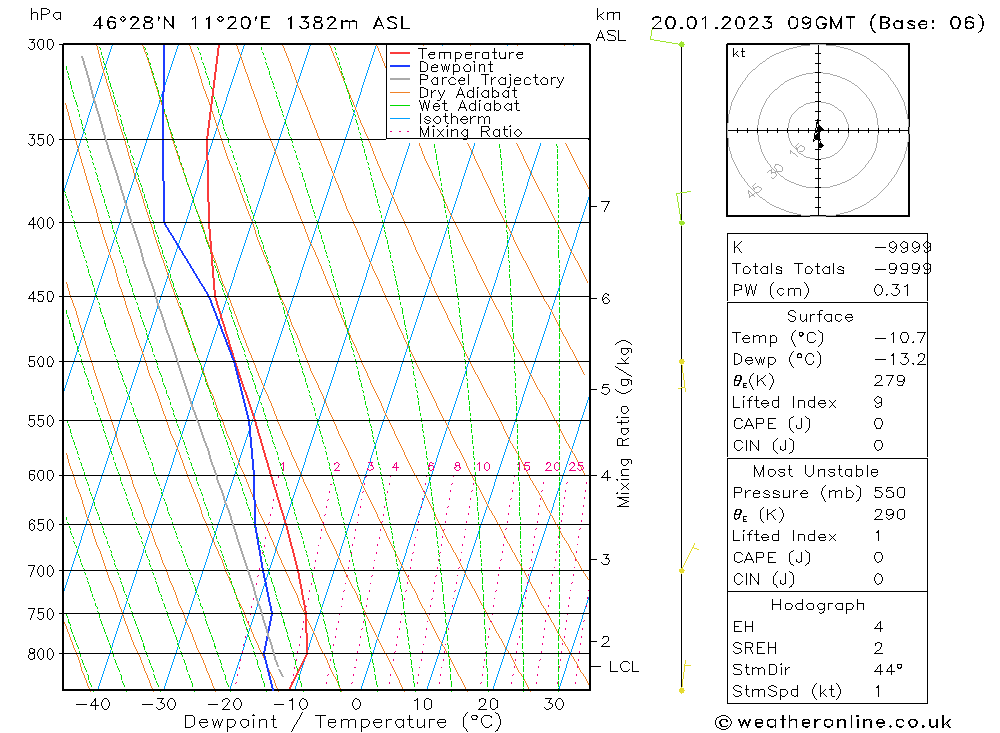Click the red Temperature legend line
Screen dimensions: 1000x733
tap(400, 54)
